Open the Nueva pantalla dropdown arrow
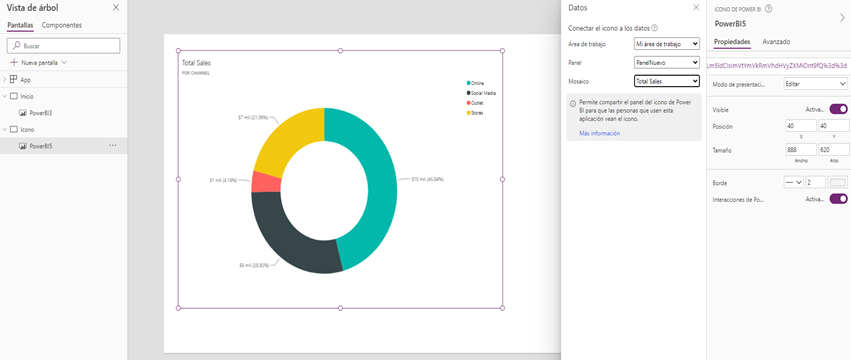851x360 pixels. 65,62
